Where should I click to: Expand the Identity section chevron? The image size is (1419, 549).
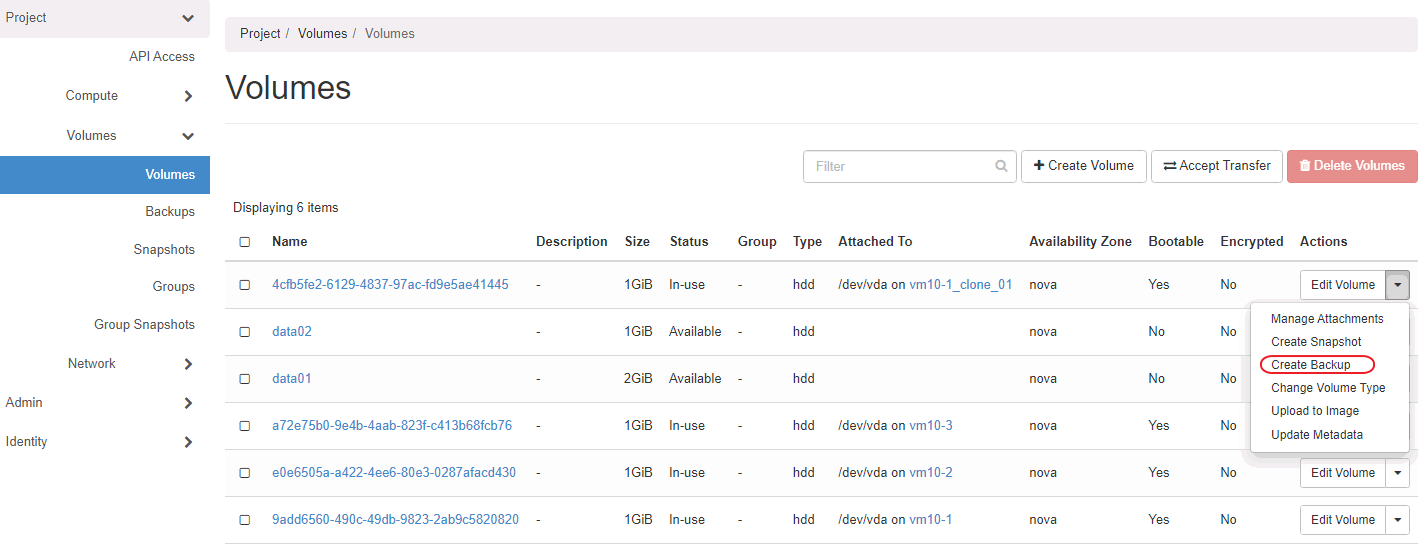coord(188,442)
